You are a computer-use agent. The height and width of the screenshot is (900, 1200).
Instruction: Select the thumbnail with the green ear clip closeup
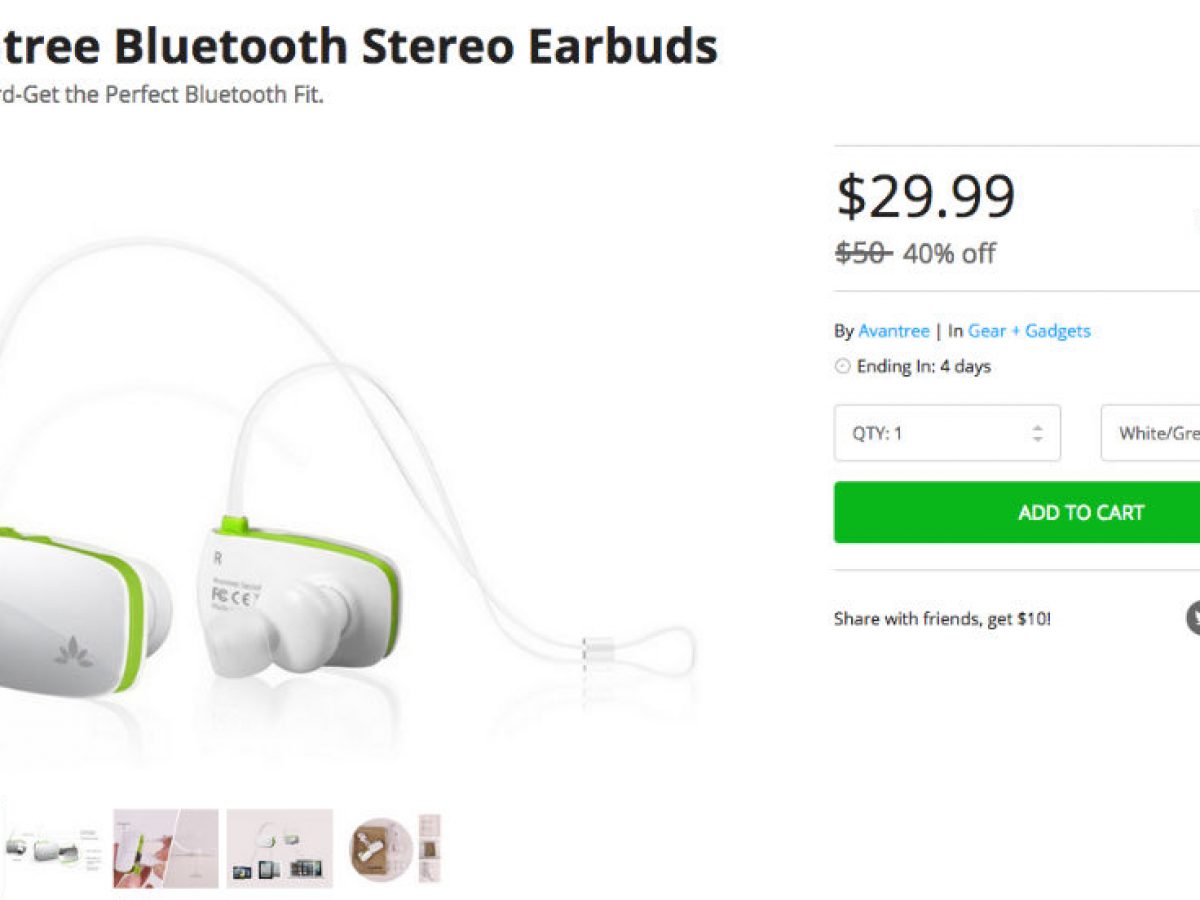(165, 848)
